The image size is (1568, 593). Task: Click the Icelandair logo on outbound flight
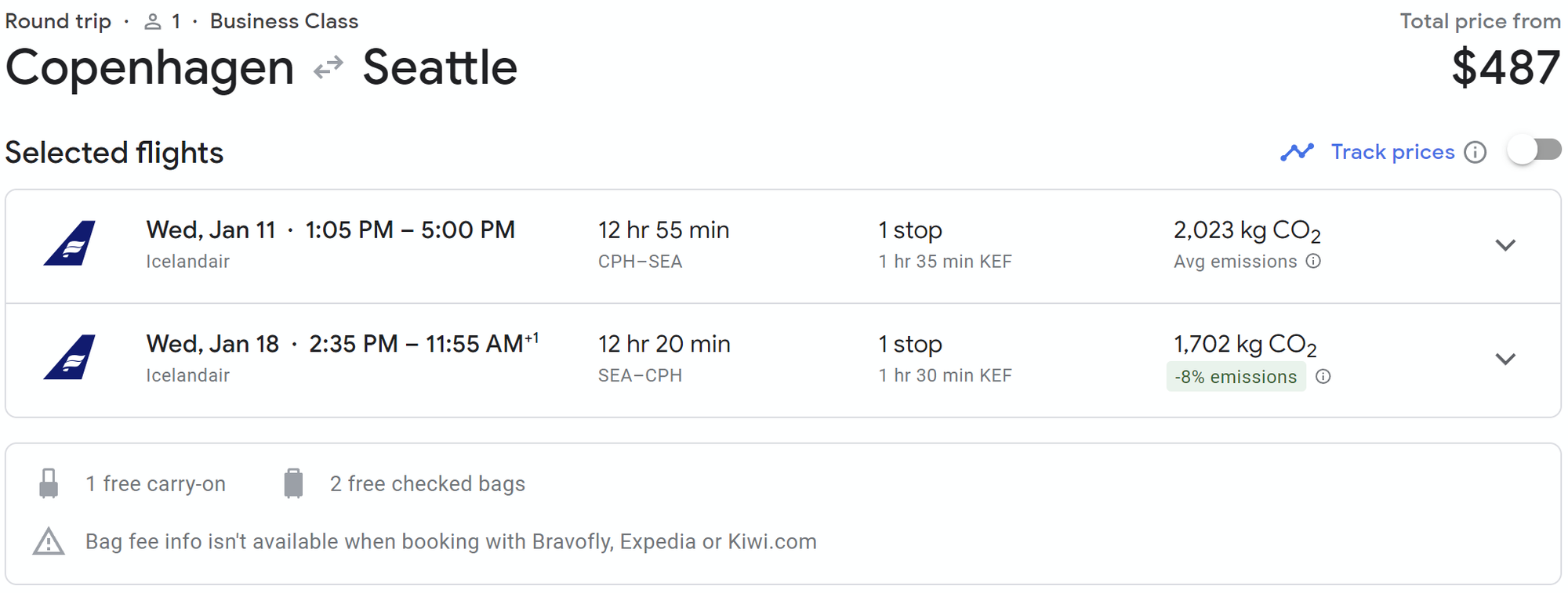pyautogui.click(x=70, y=244)
